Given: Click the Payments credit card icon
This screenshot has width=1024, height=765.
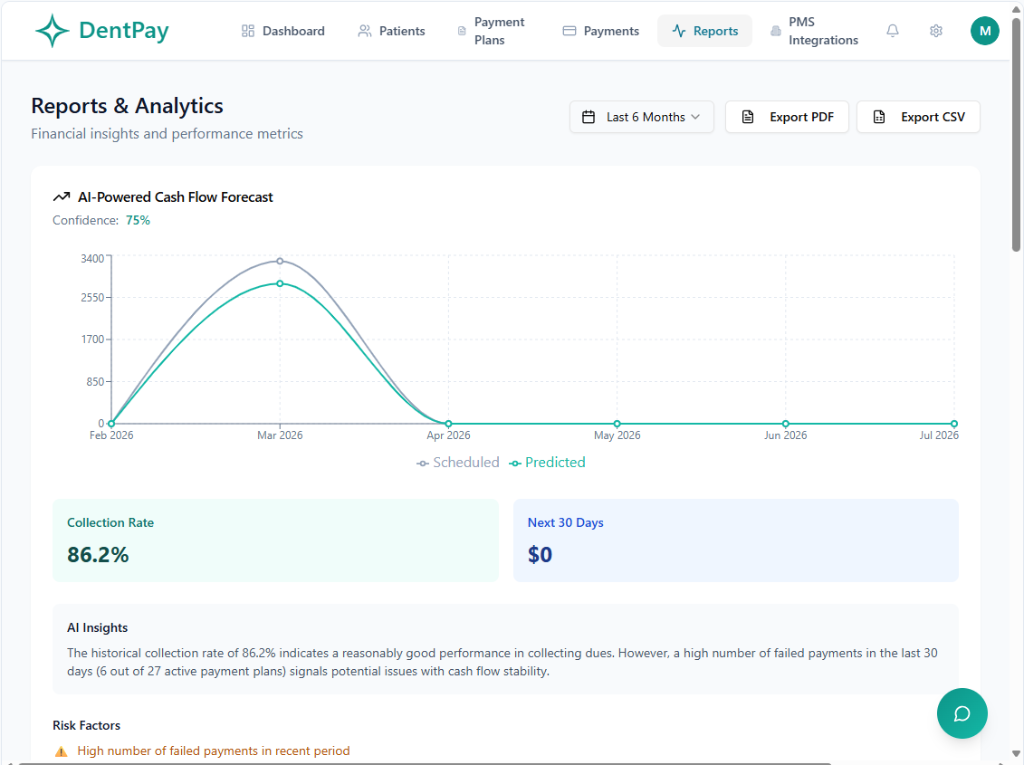Looking at the screenshot, I should pos(569,31).
